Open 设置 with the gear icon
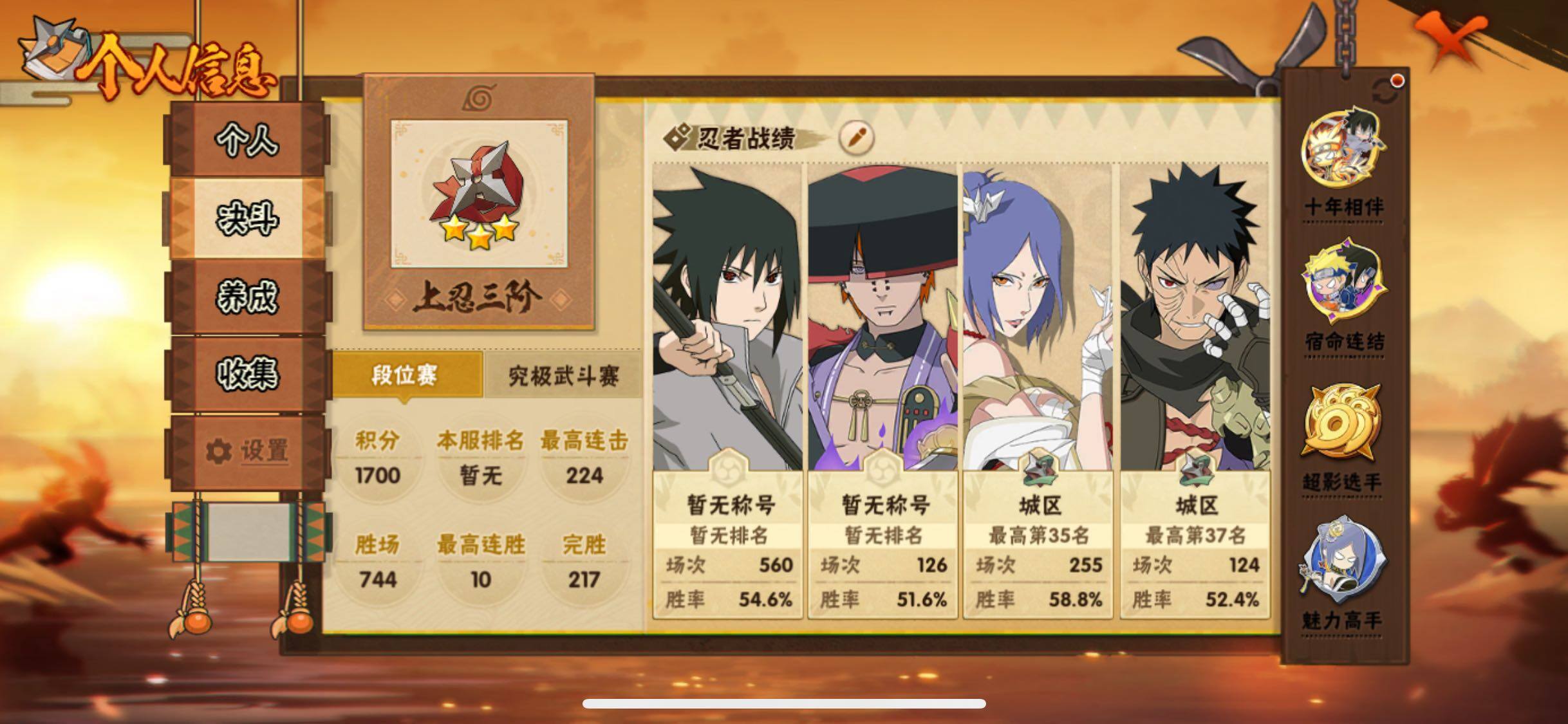The image size is (1568, 724). pyautogui.click(x=247, y=451)
